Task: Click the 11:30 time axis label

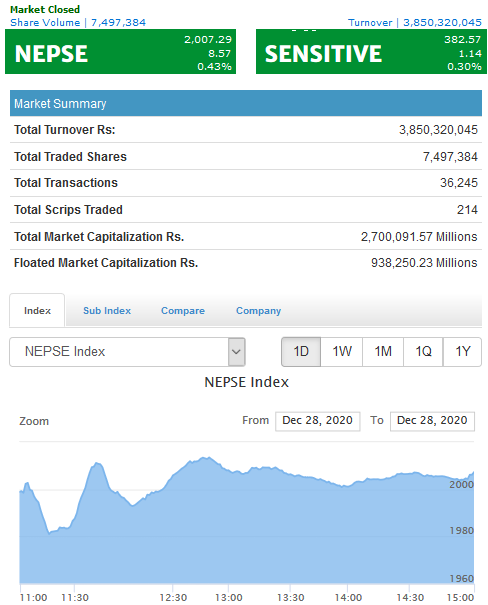Action: click(75, 597)
